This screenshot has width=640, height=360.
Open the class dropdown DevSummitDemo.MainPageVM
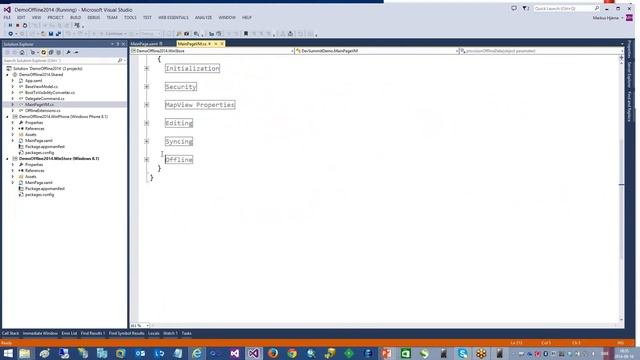[377, 51]
